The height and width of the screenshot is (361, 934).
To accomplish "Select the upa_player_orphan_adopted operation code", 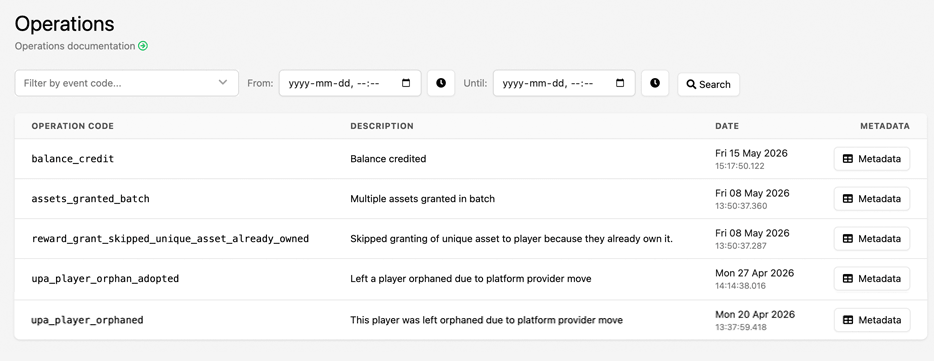I will (105, 279).
